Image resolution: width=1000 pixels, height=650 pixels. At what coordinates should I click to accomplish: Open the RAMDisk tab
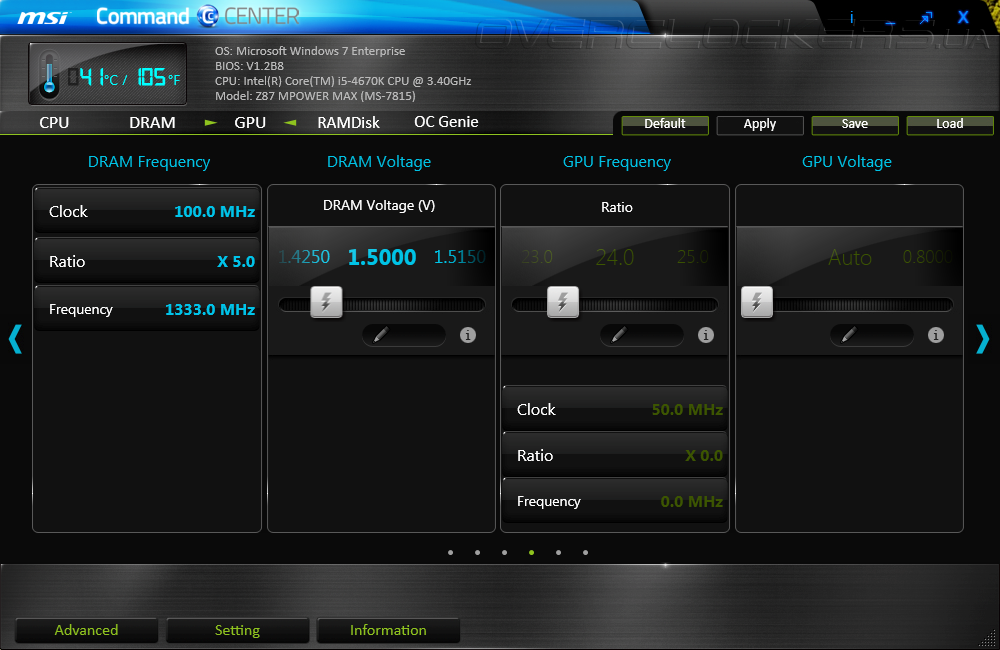(348, 122)
